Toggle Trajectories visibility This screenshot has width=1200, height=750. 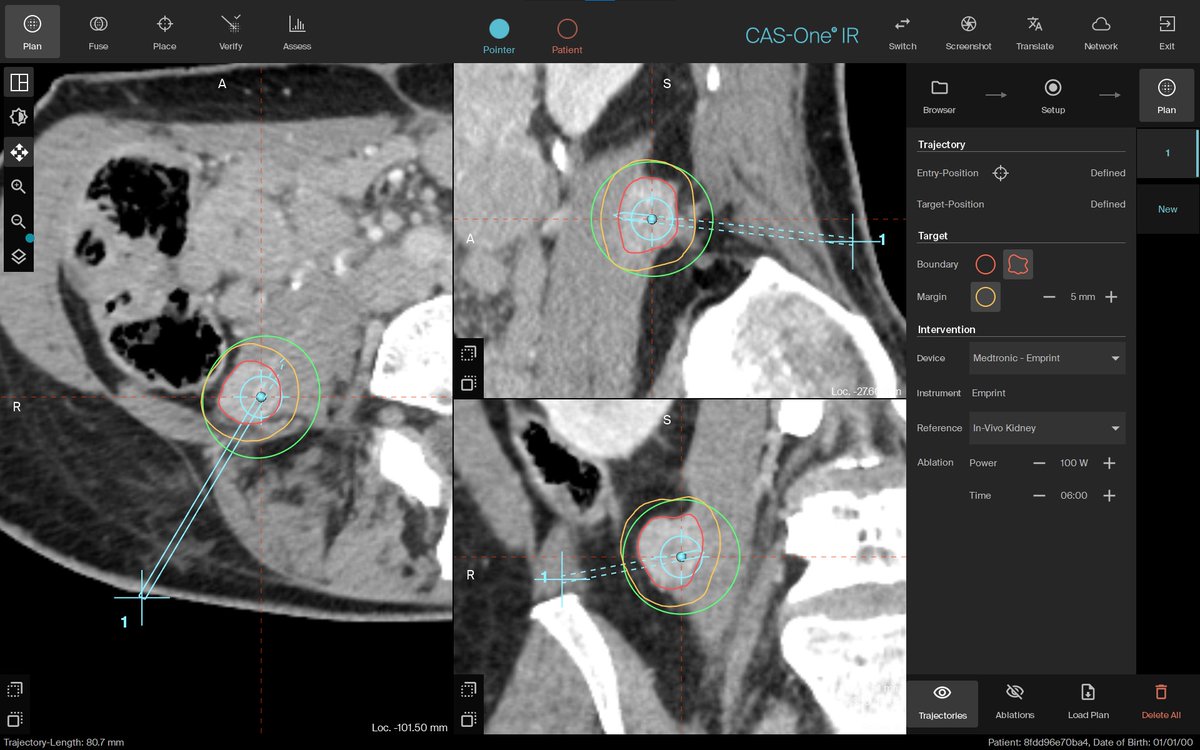[x=942, y=702]
